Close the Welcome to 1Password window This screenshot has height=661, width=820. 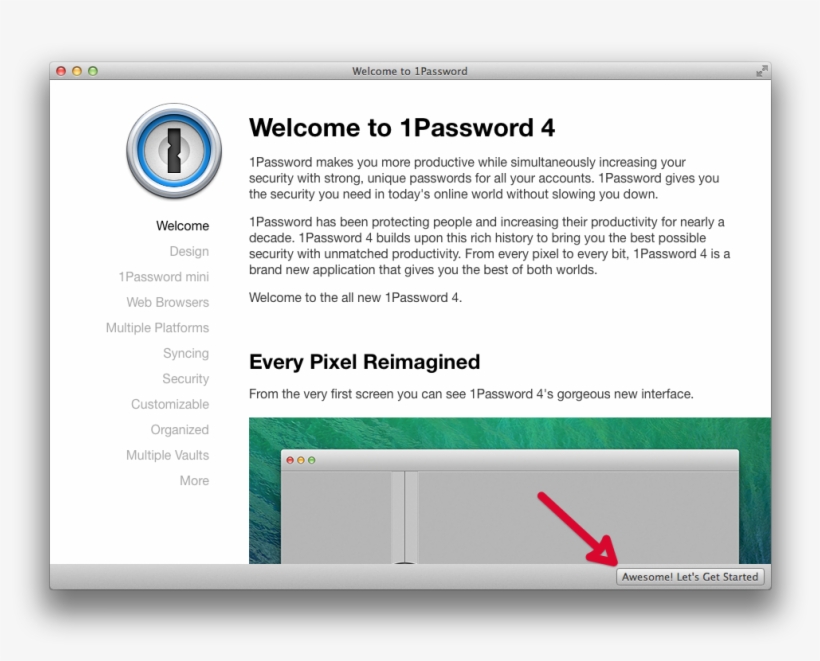[x=61, y=71]
